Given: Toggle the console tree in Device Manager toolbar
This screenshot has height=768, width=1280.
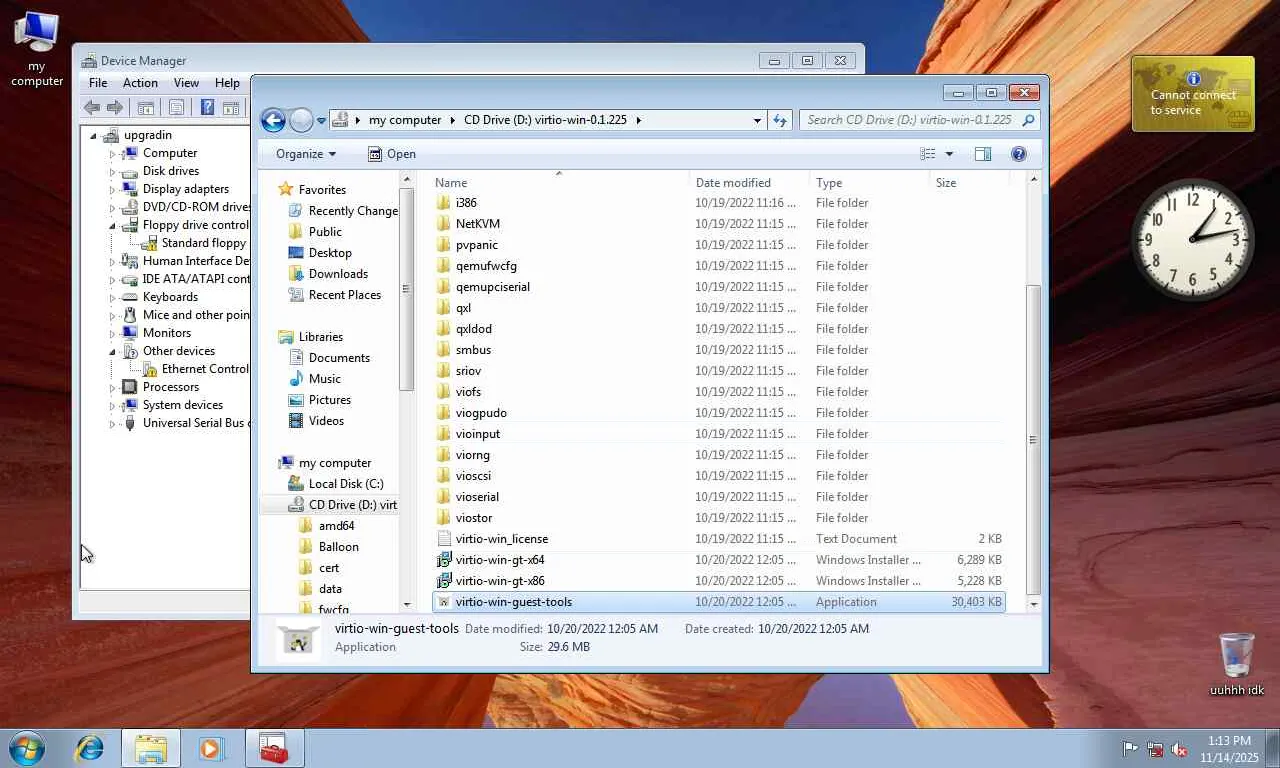Looking at the screenshot, I should pos(146,108).
